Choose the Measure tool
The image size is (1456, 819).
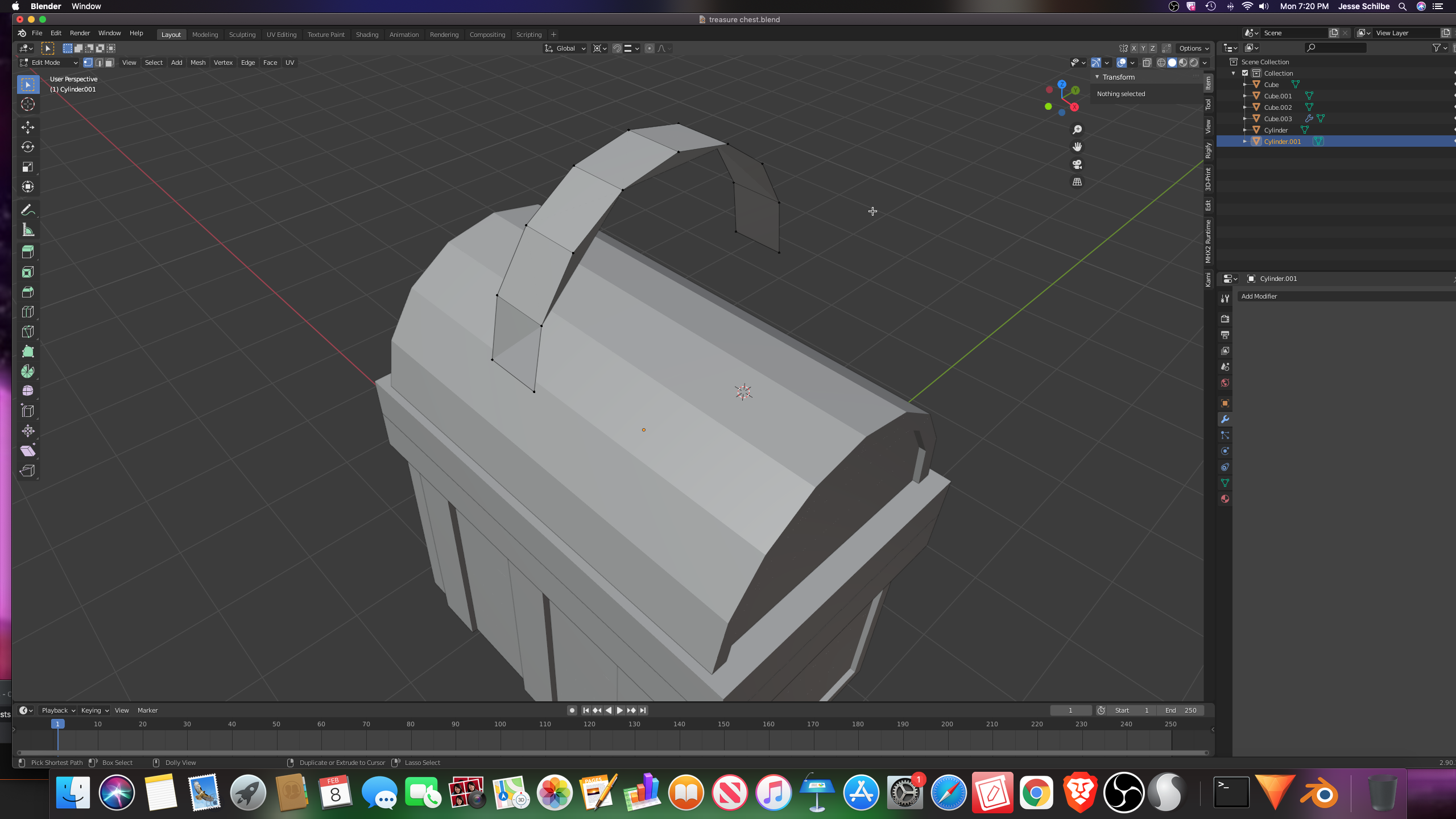(x=27, y=230)
